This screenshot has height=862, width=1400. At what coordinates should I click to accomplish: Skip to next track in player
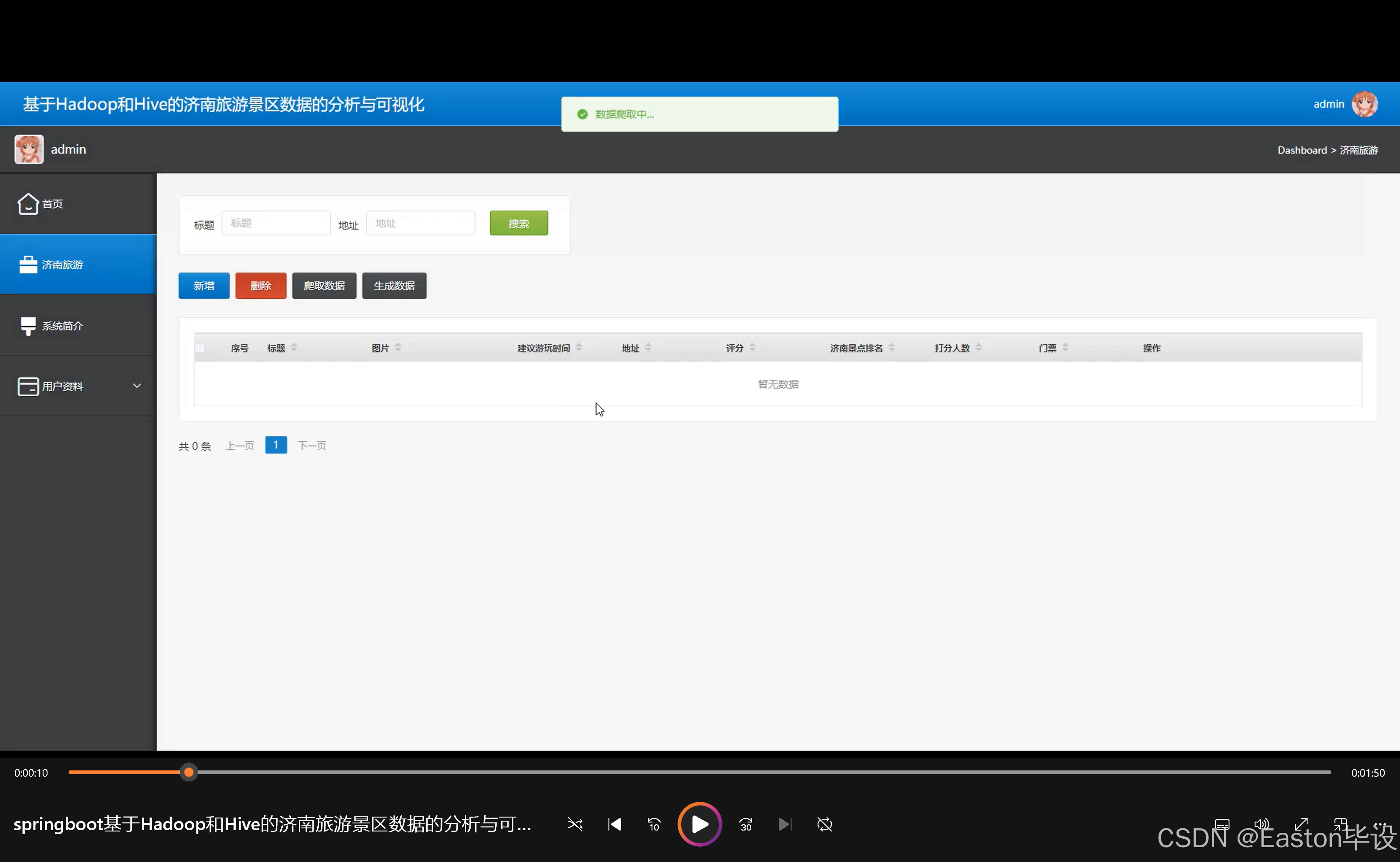point(785,824)
